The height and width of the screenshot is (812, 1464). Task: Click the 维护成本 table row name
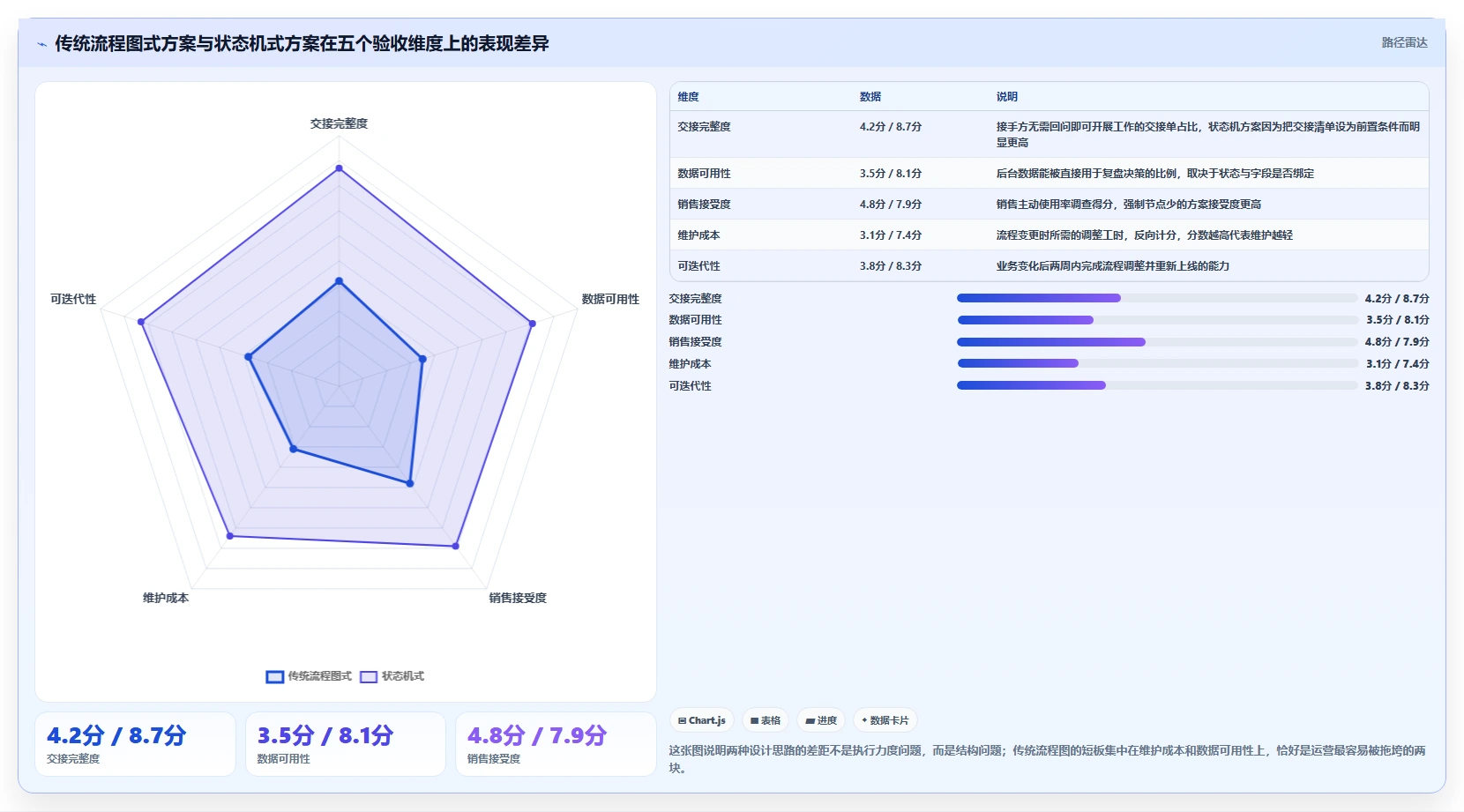(698, 235)
